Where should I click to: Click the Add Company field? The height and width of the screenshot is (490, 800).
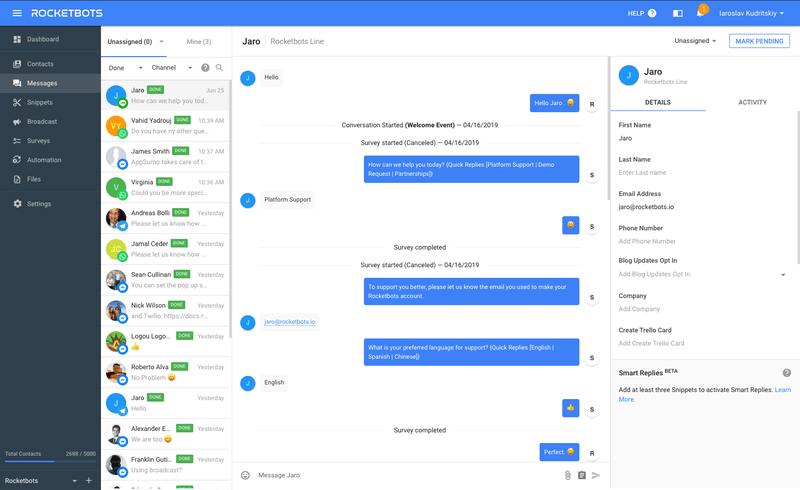pyautogui.click(x=702, y=309)
